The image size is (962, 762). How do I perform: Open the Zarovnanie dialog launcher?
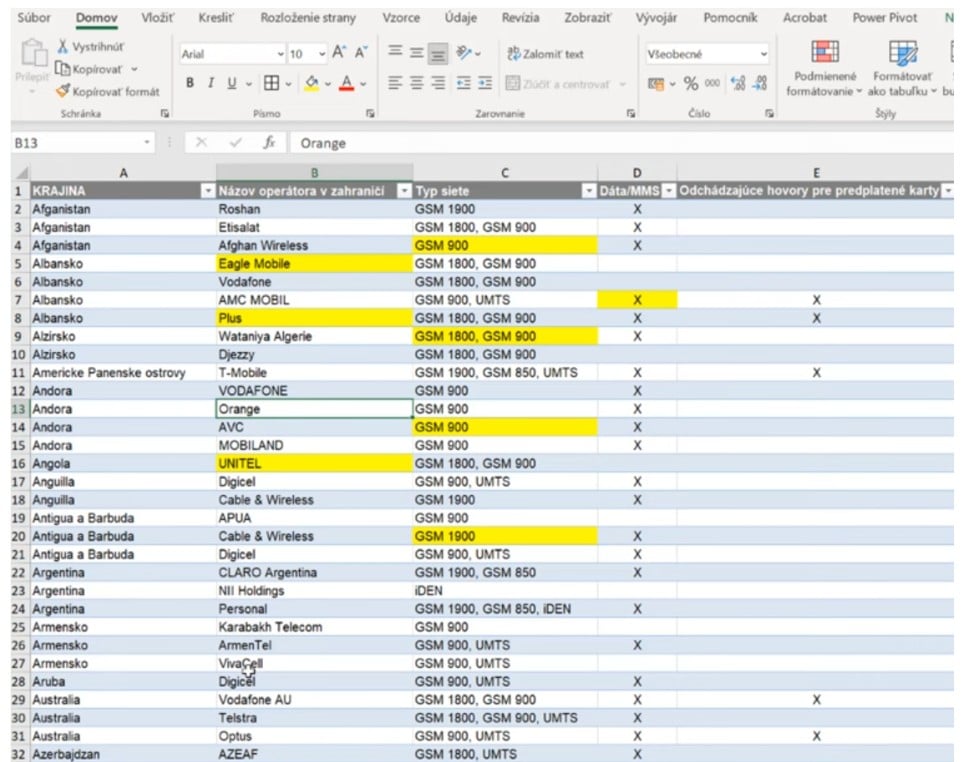(630, 114)
